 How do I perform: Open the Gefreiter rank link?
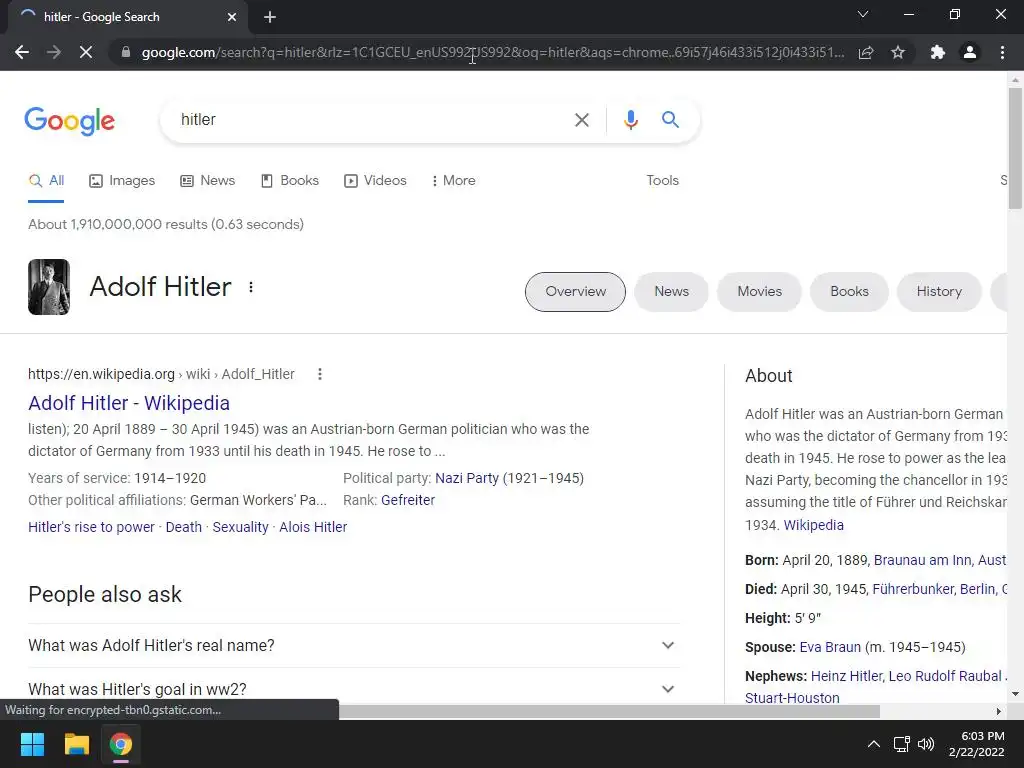[x=408, y=500]
